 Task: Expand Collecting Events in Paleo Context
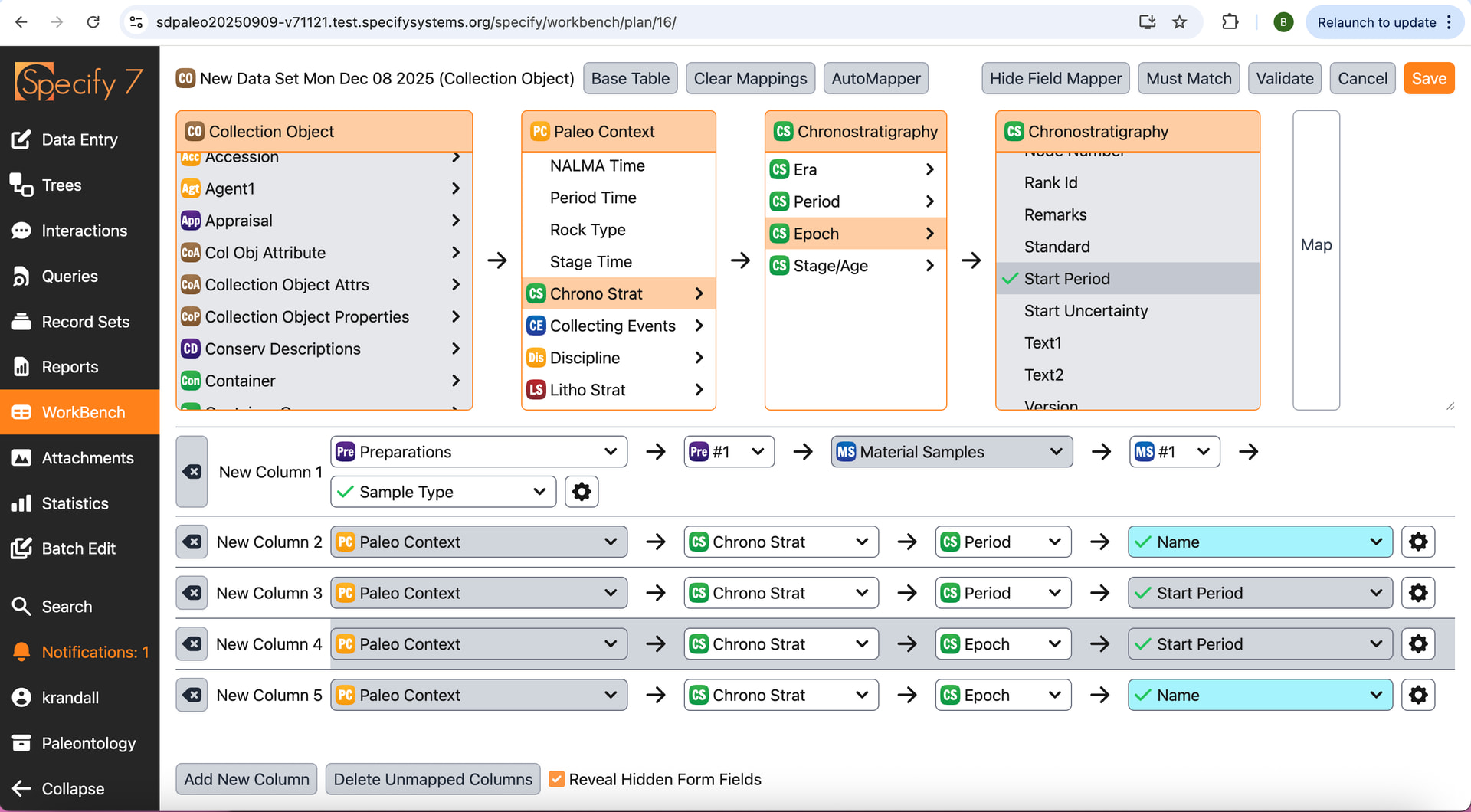tap(615, 326)
